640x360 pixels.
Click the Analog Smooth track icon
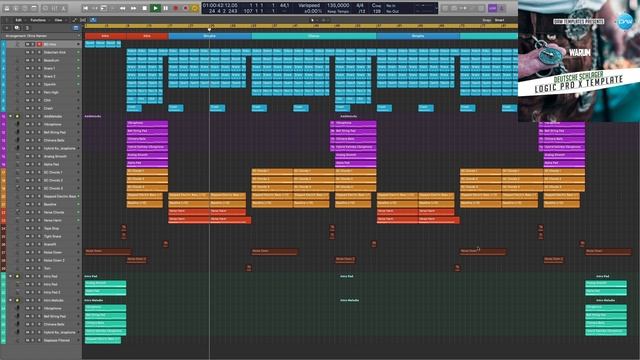point(18,156)
